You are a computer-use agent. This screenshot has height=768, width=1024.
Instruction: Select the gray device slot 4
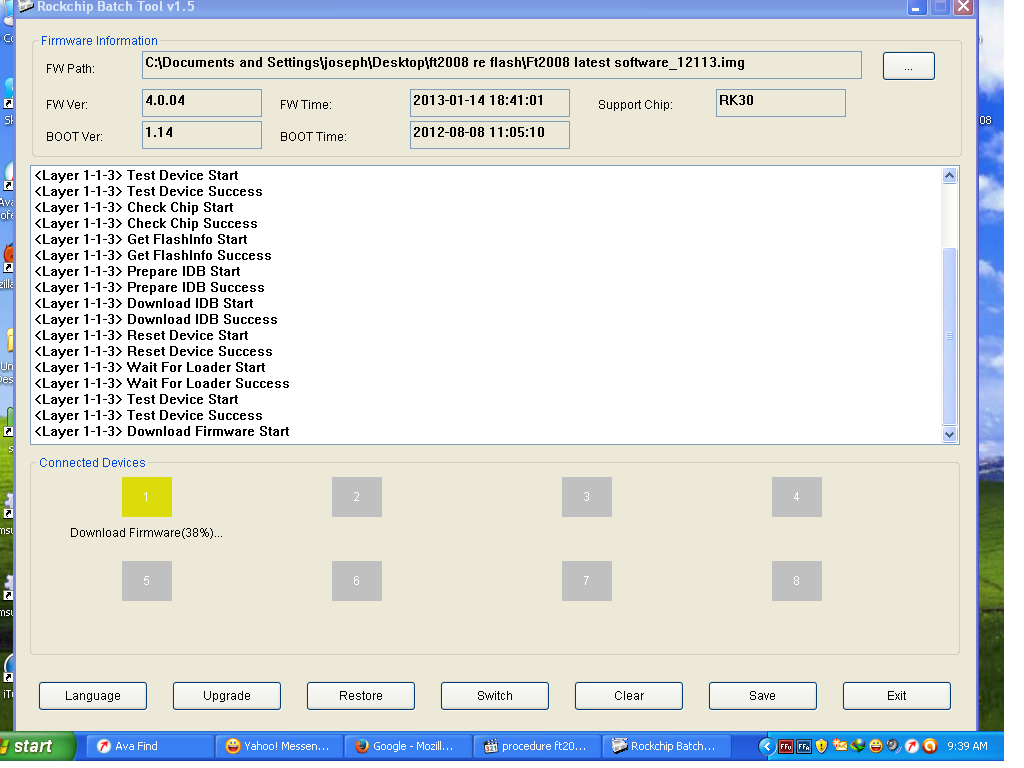tap(796, 497)
